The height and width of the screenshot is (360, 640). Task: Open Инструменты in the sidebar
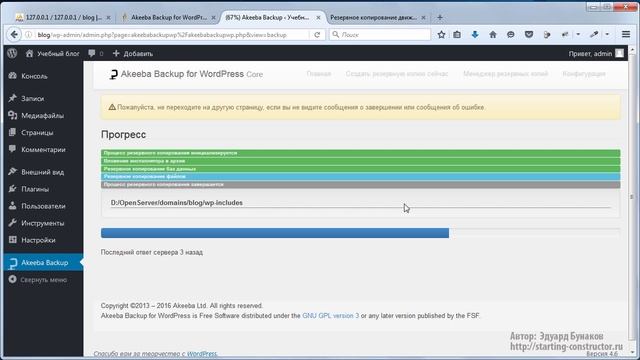pos(42,223)
